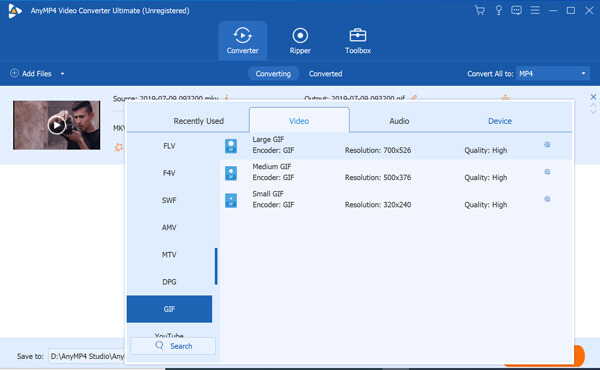
Task: Choose MTV in the format list
Action: [x=169, y=254]
